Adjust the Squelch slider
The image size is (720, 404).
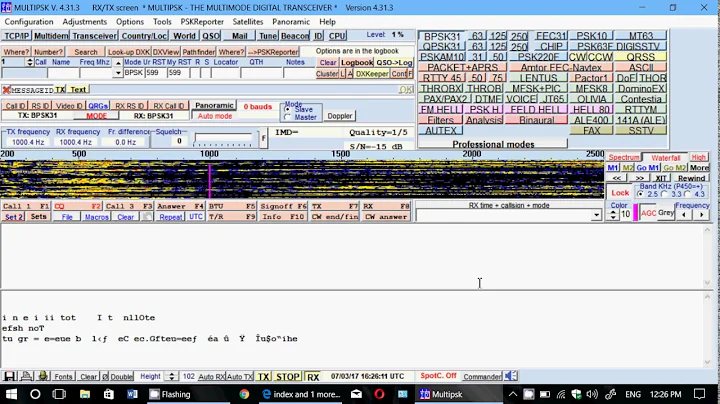223,139
